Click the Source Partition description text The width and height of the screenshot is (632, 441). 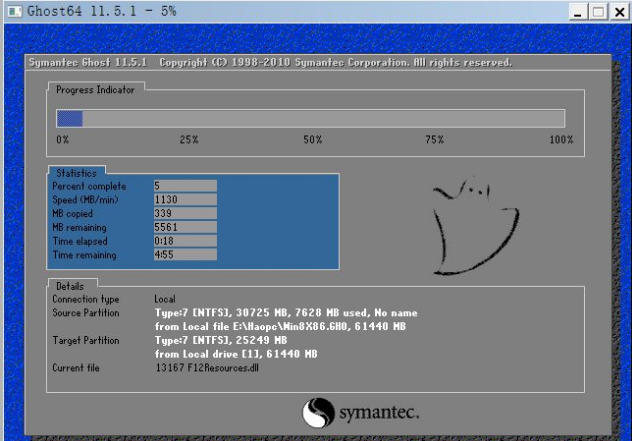[x=285, y=313]
